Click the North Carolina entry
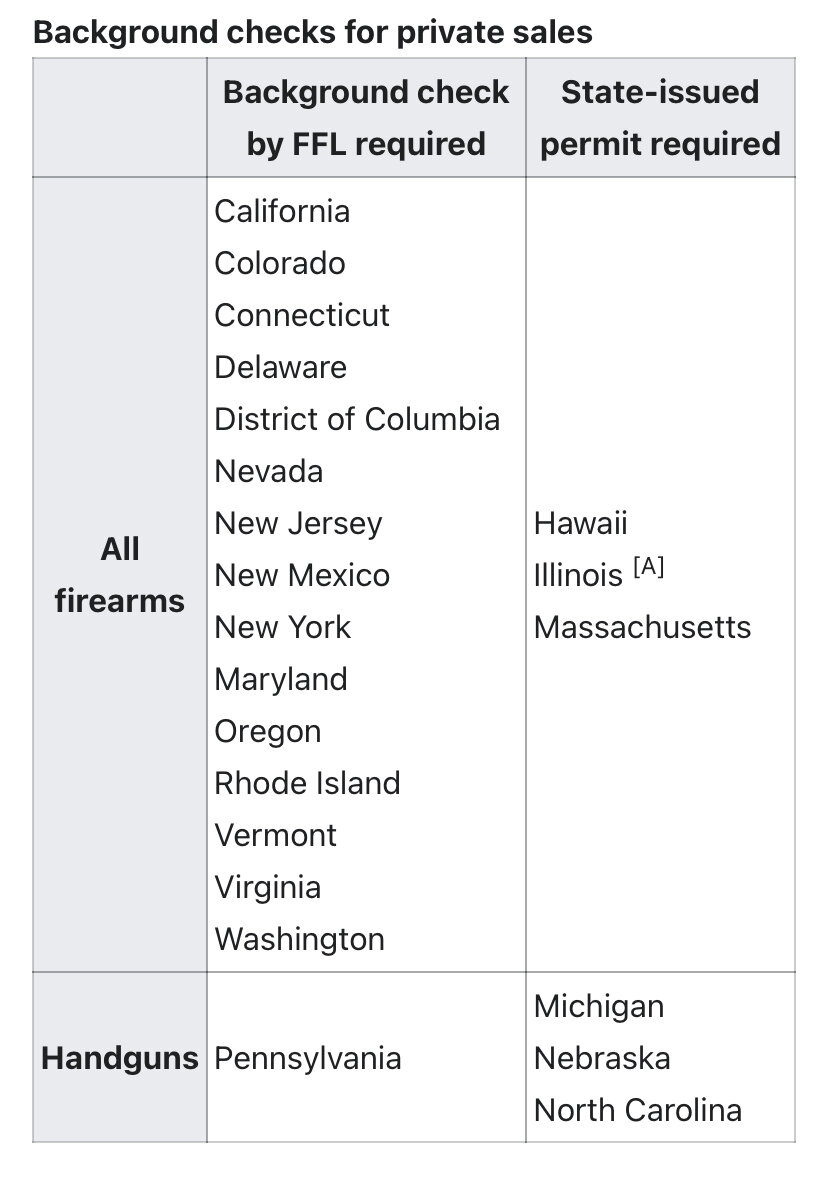This screenshot has width=828, height=1181. 637,1110
